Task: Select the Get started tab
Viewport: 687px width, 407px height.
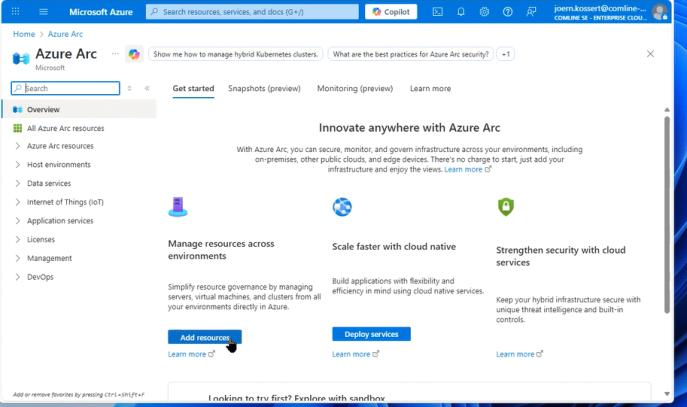Action: tap(193, 88)
